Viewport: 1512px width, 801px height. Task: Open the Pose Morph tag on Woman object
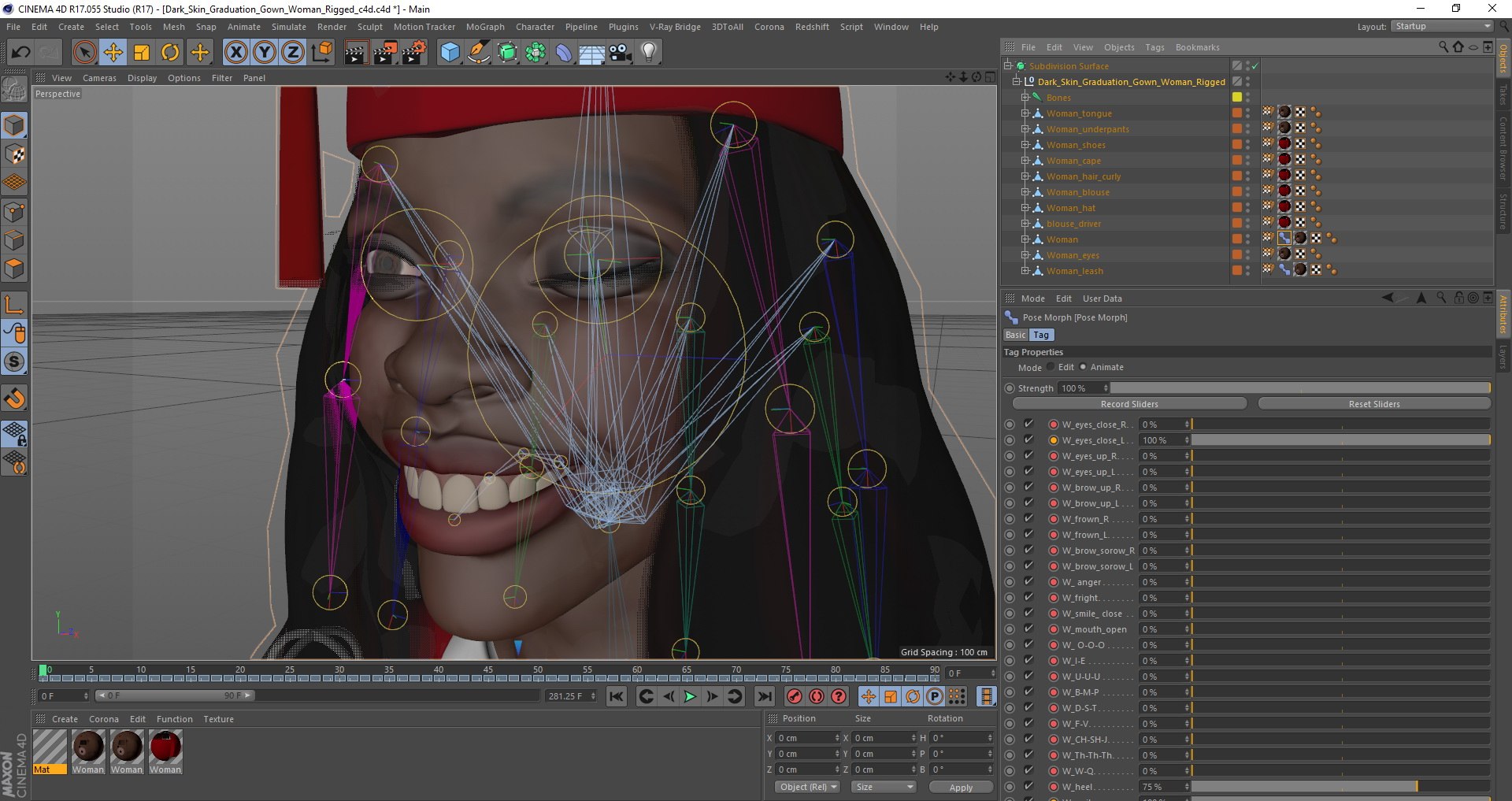pos(1284,238)
